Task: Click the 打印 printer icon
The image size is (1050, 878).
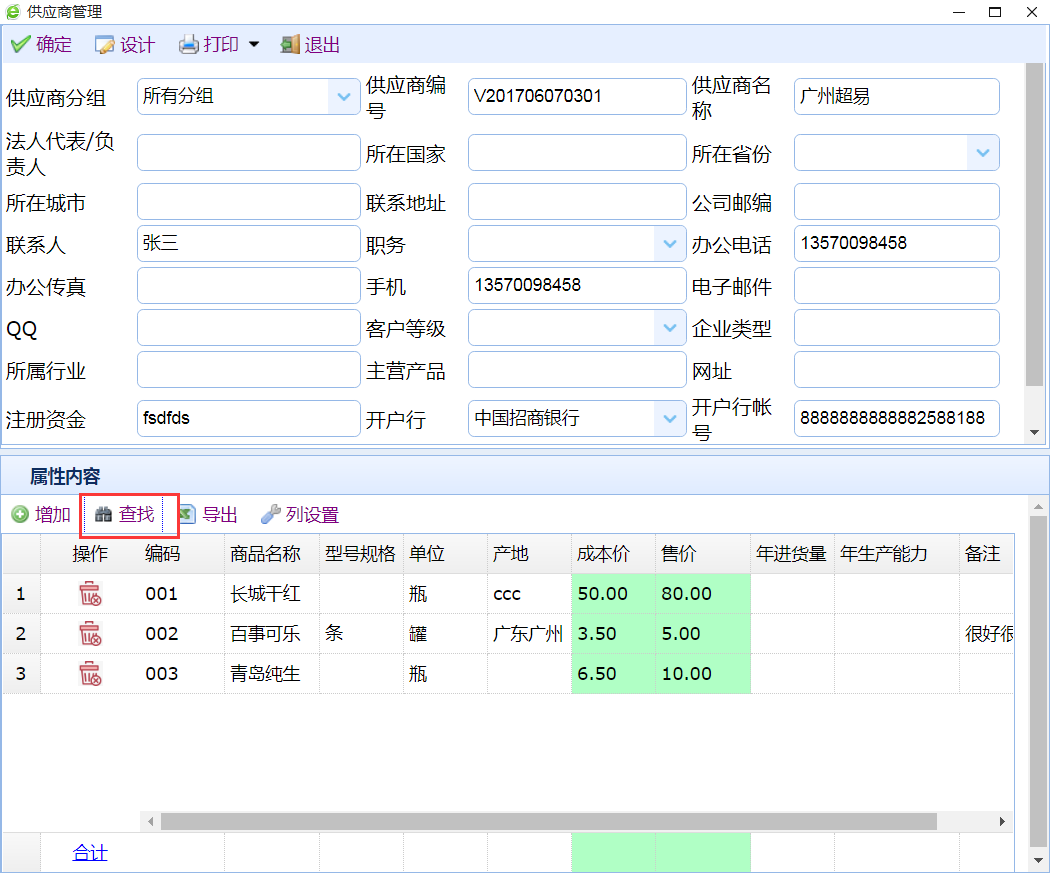Action: (189, 45)
